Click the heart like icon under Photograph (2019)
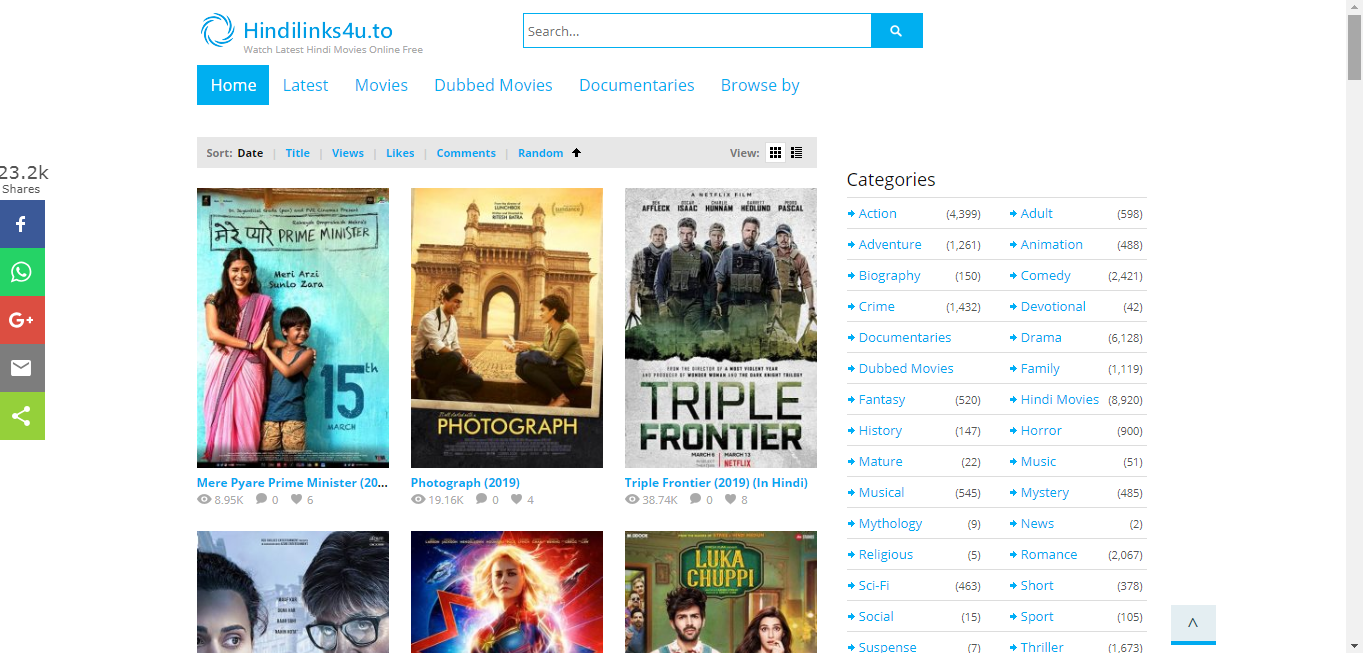1365x653 pixels. pyautogui.click(x=516, y=499)
